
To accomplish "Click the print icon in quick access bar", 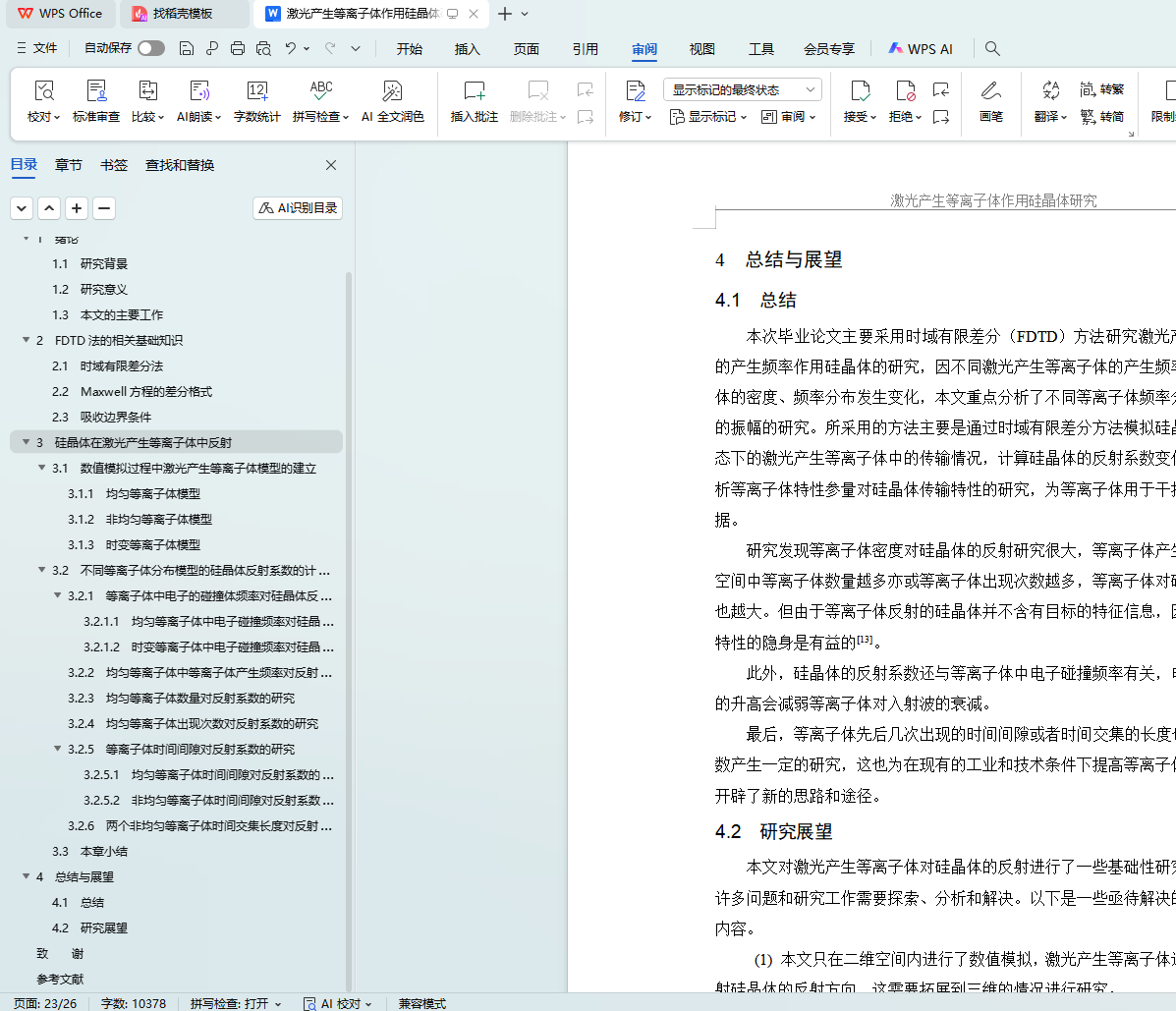I will (x=238, y=48).
